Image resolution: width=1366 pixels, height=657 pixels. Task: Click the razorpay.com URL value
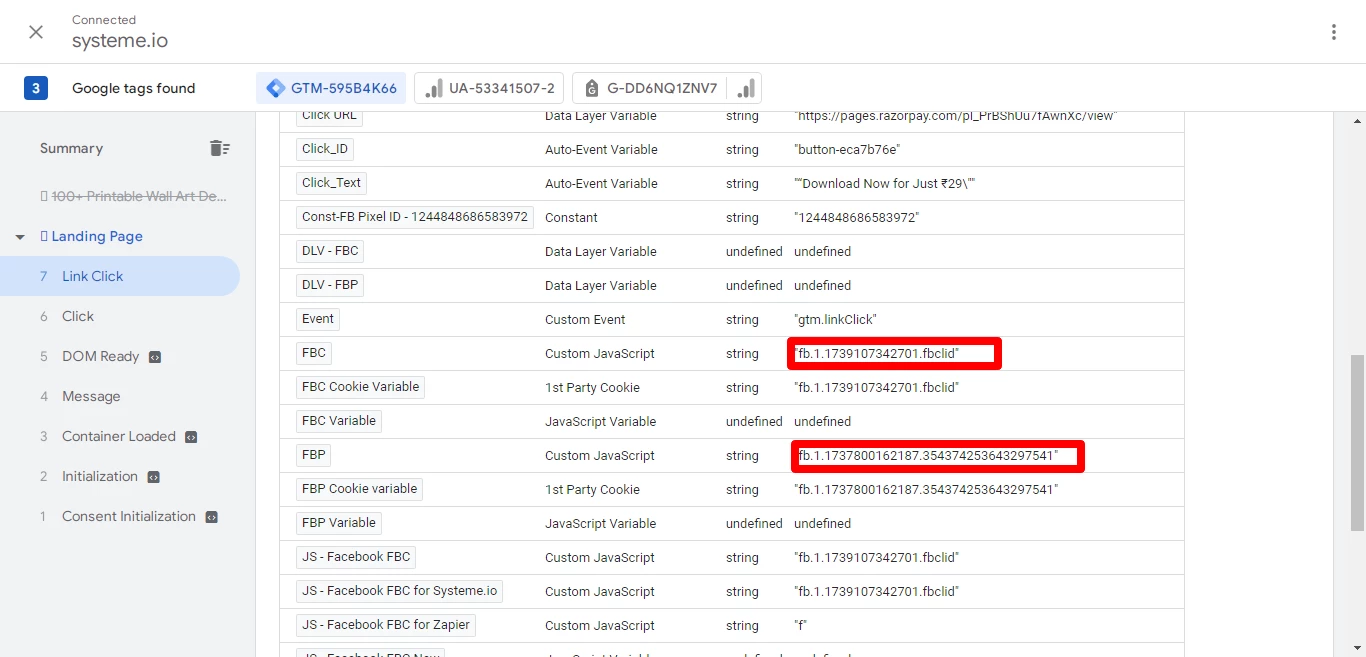pyautogui.click(x=955, y=116)
